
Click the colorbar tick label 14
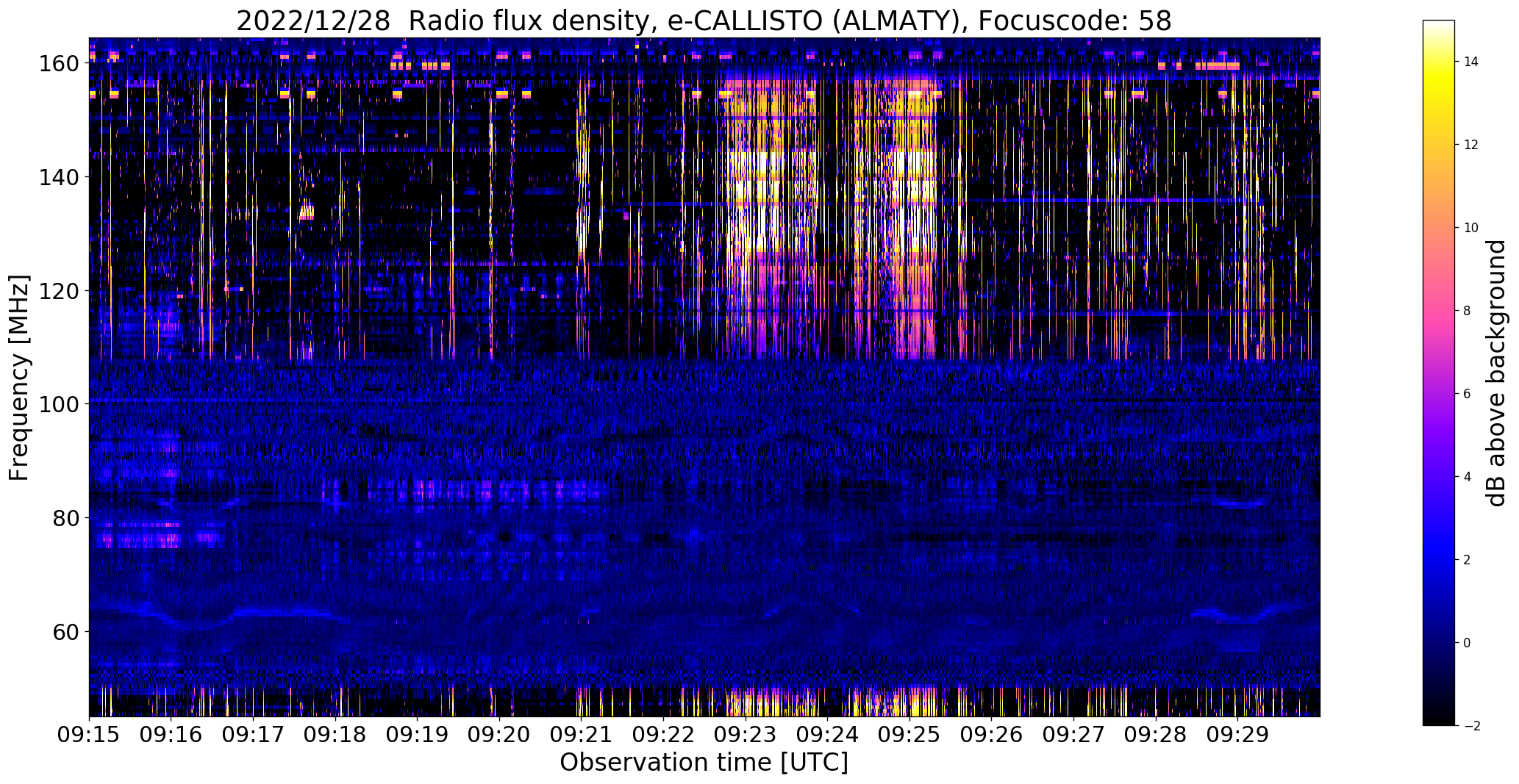(1471, 62)
